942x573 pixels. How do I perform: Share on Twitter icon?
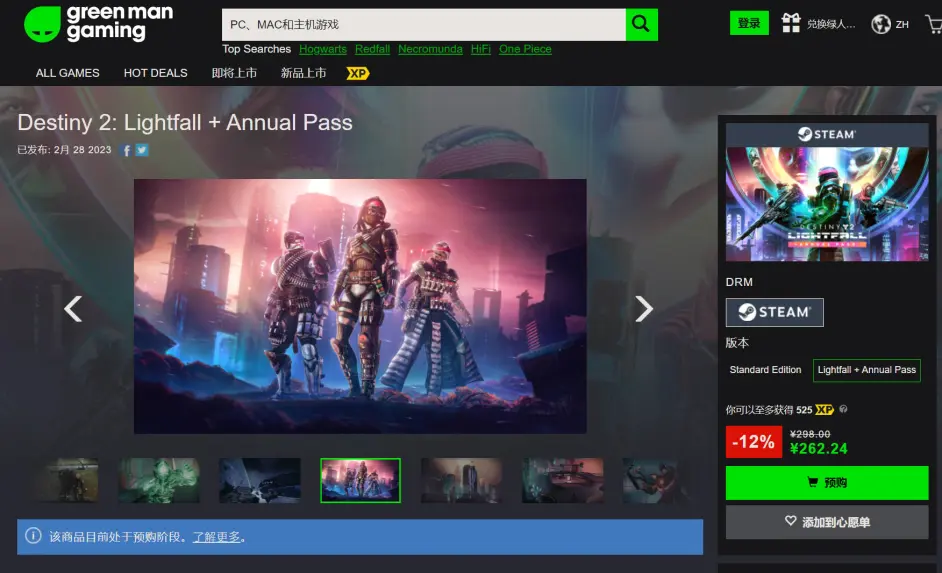pos(142,150)
